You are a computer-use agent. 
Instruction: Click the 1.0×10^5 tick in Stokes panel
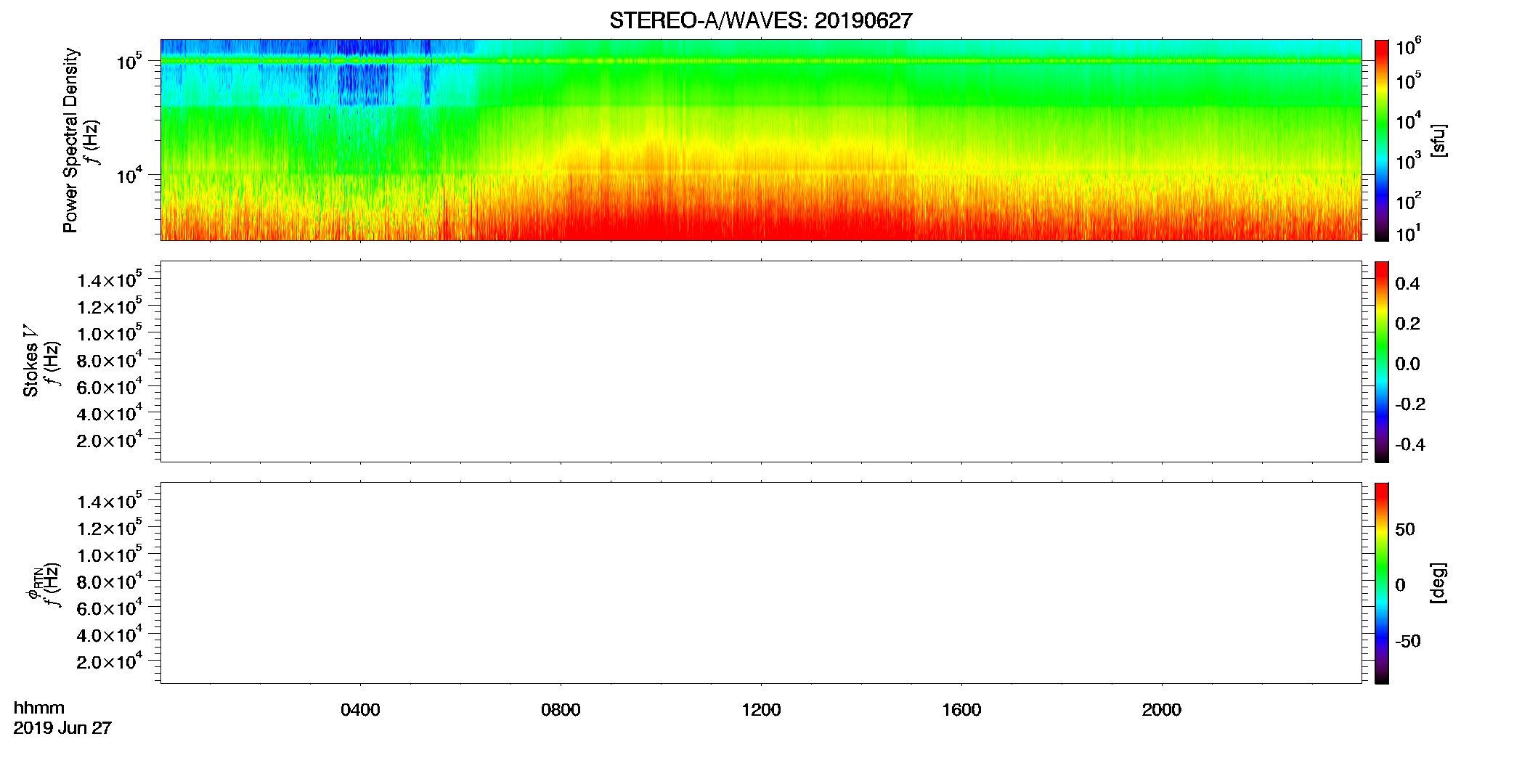[x=110, y=332]
